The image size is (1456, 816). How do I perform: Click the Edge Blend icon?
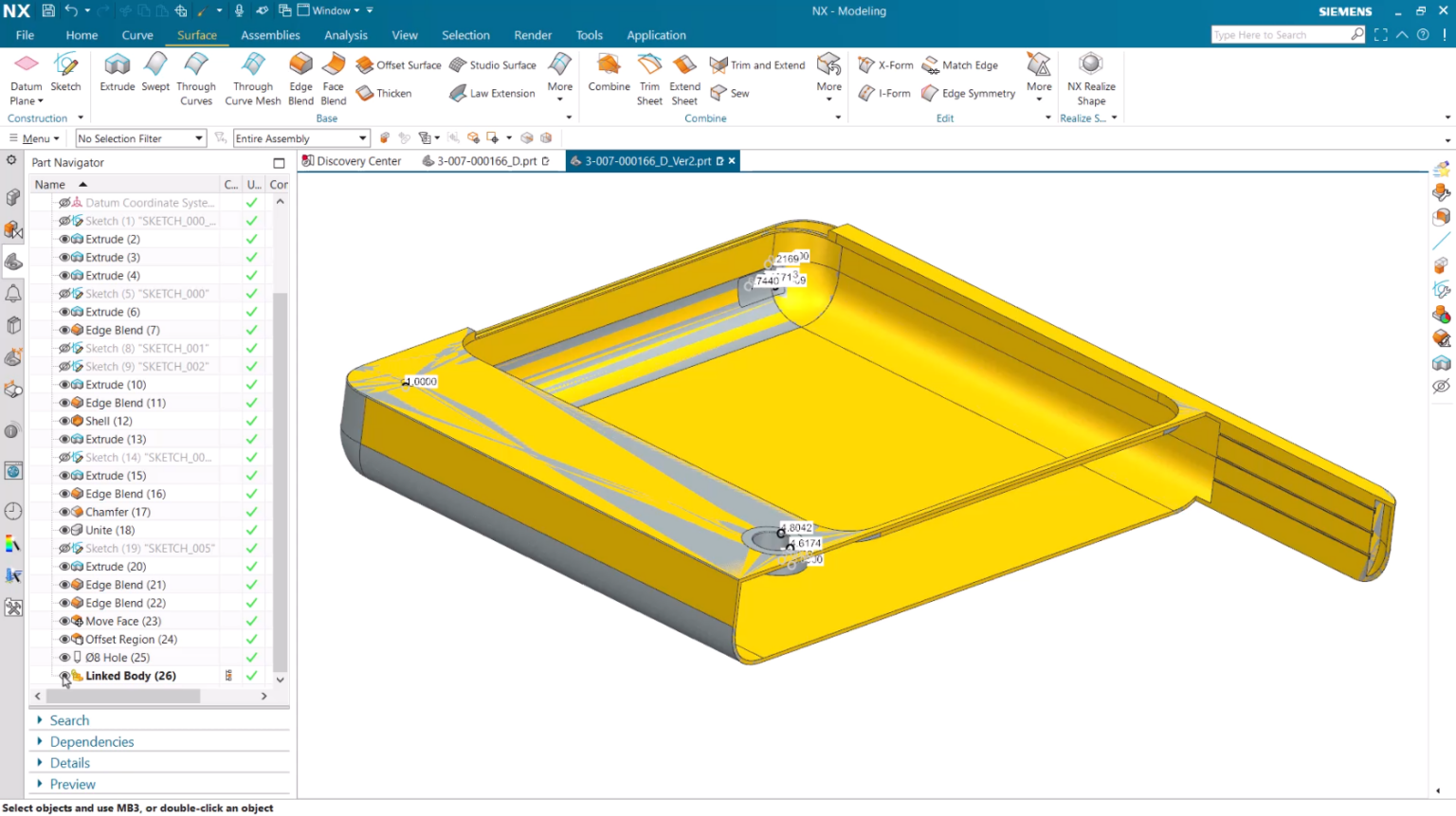300,78
